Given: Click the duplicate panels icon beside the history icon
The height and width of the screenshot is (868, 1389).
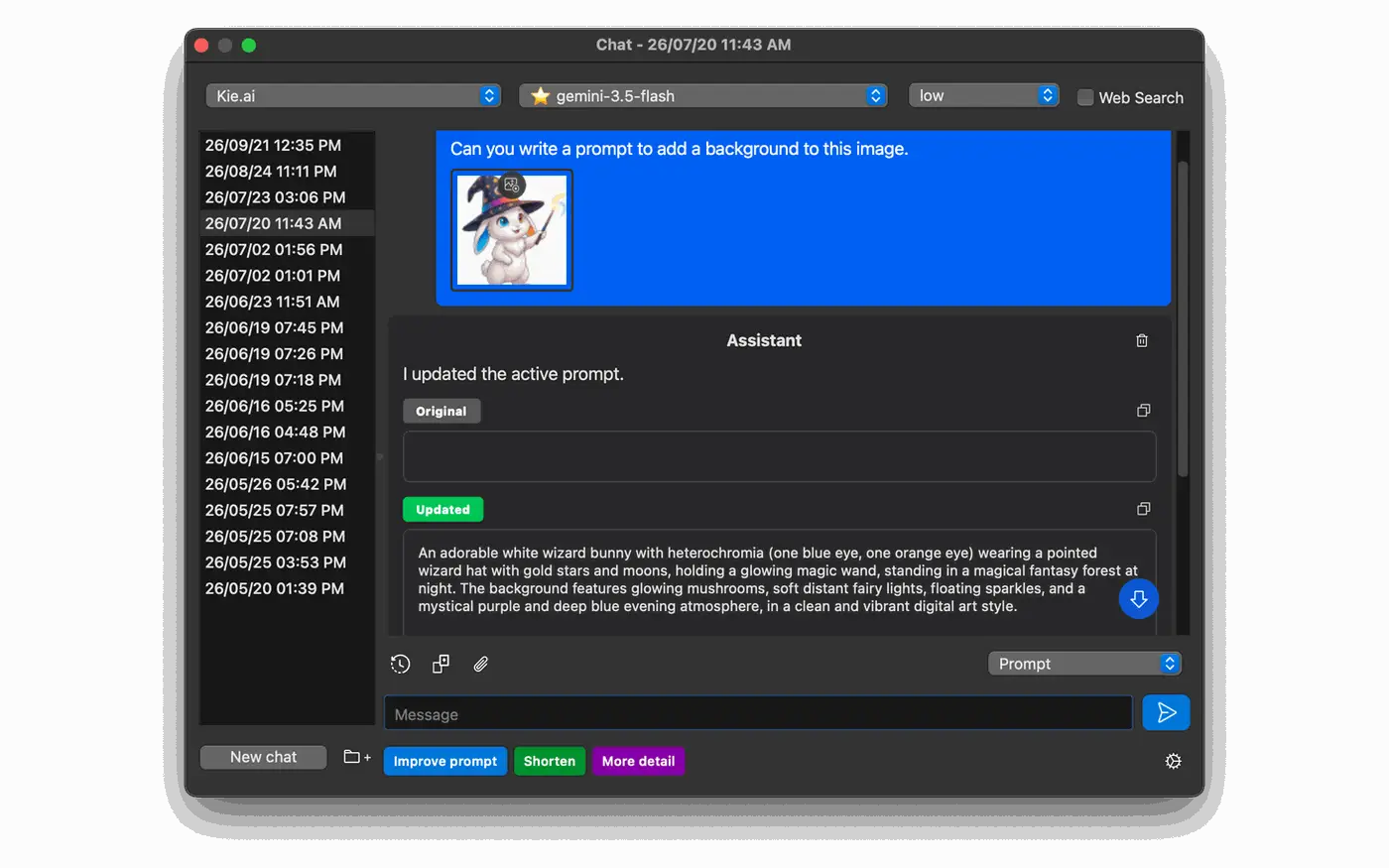Looking at the screenshot, I should [x=441, y=664].
